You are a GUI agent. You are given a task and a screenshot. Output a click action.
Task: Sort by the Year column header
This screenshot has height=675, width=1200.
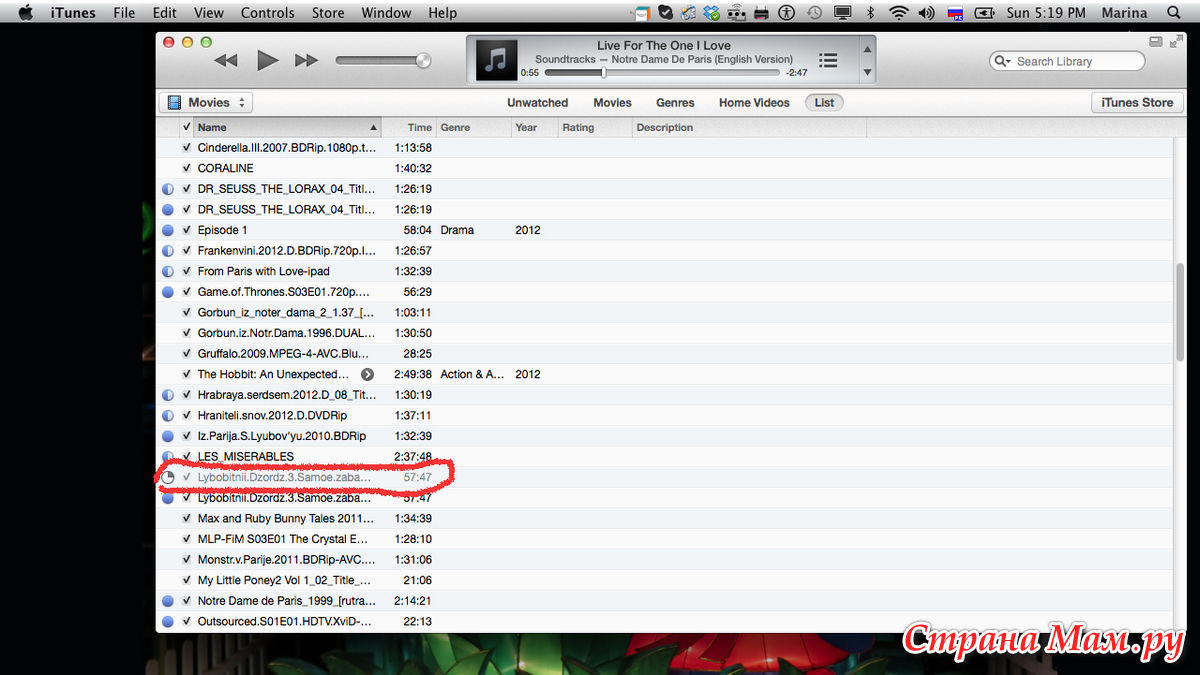534,127
